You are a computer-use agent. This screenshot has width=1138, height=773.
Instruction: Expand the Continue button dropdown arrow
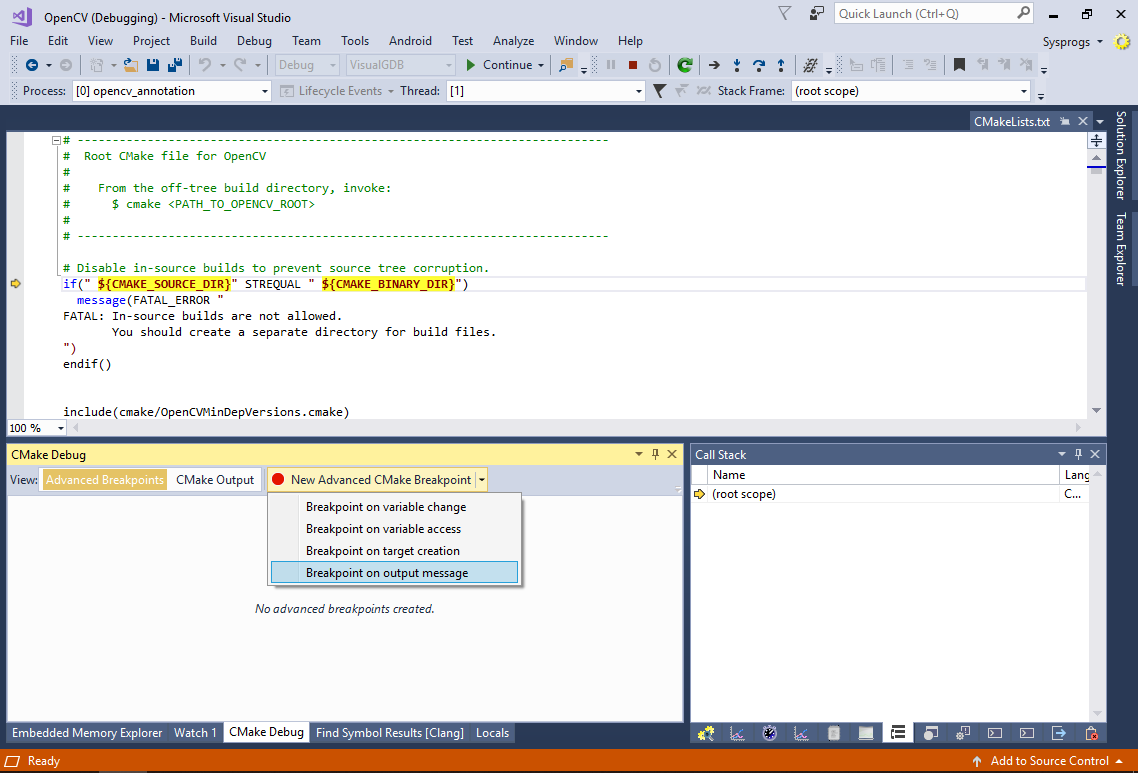tap(541, 65)
